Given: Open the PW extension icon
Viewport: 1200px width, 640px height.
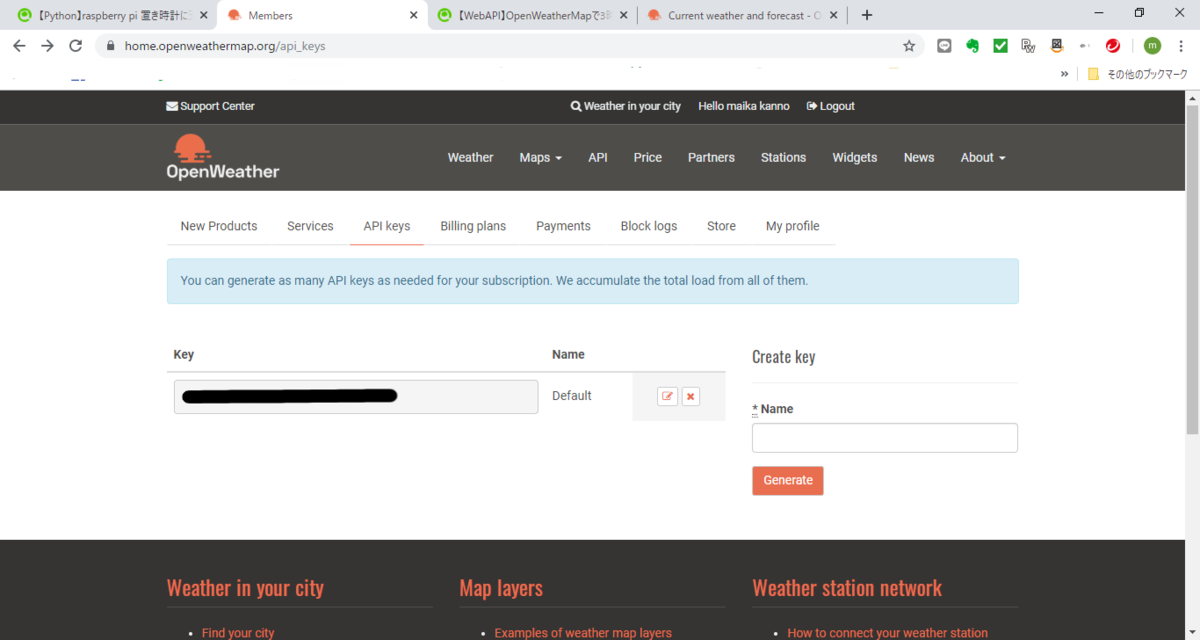Looking at the screenshot, I should click(x=1028, y=46).
